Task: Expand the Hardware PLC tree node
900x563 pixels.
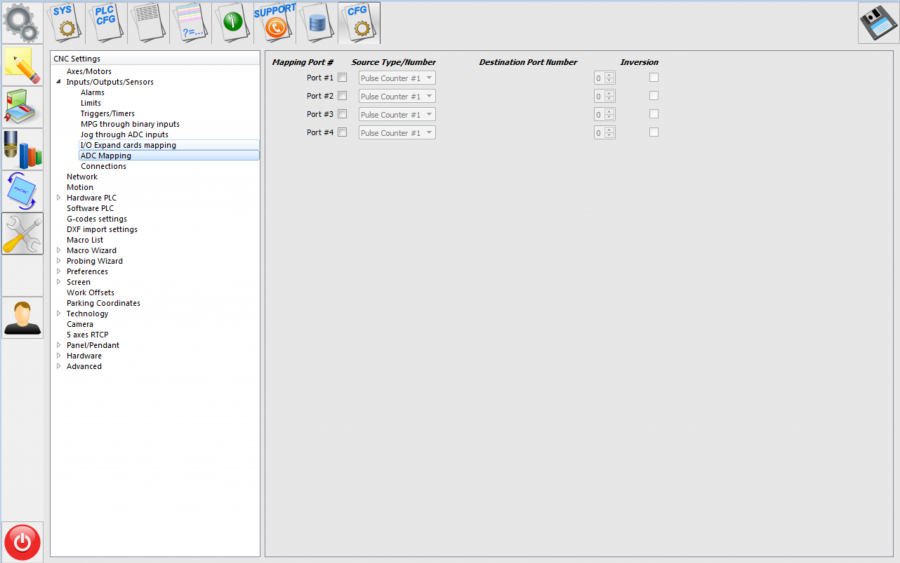Action: click(59, 198)
